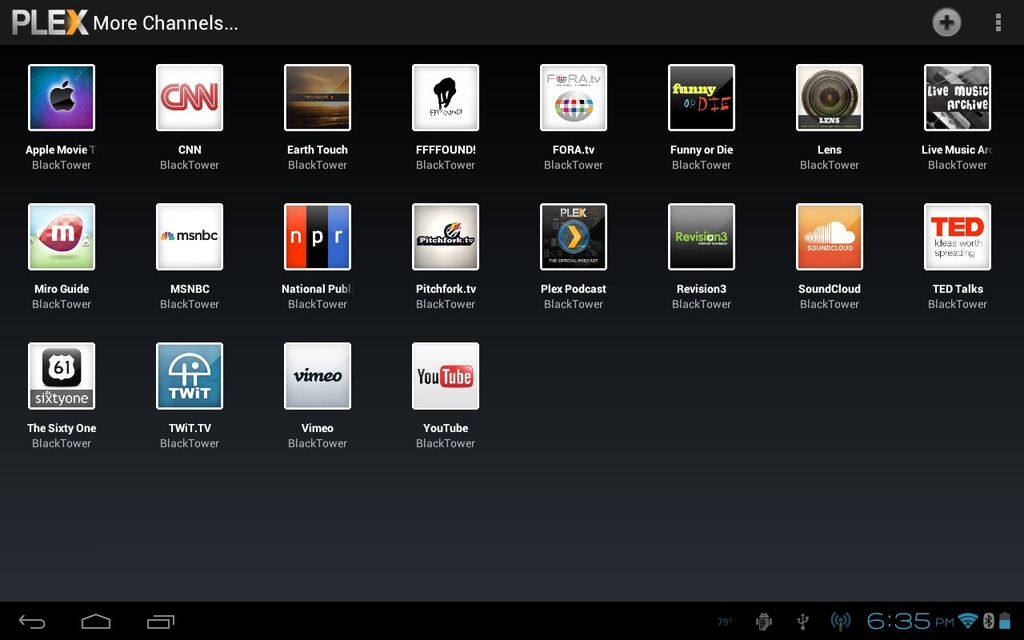1024x640 pixels.
Task: Tap the Android back button
Action: [x=32, y=622]
